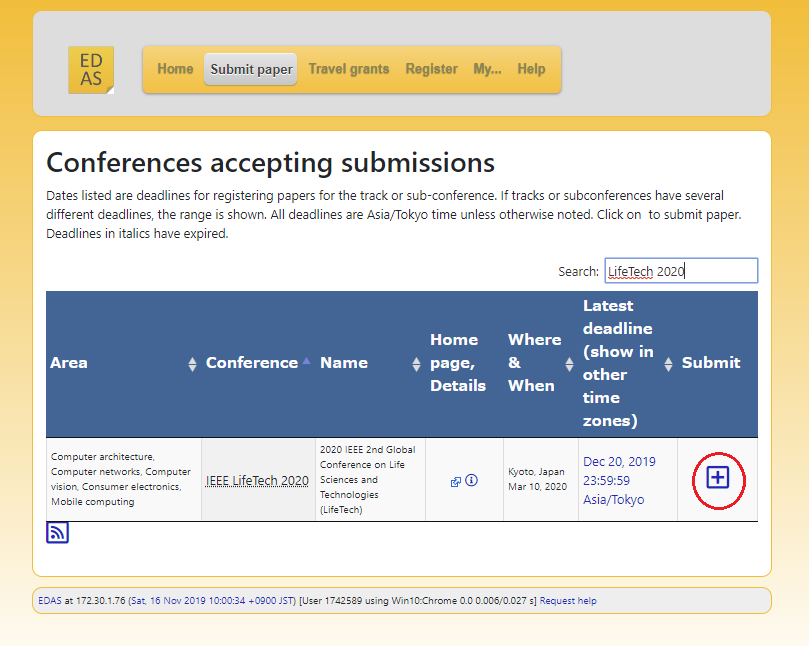
Task: Select the Kyoto, Japan Mar 10, 2020 cell
Action: pos(541,479)
